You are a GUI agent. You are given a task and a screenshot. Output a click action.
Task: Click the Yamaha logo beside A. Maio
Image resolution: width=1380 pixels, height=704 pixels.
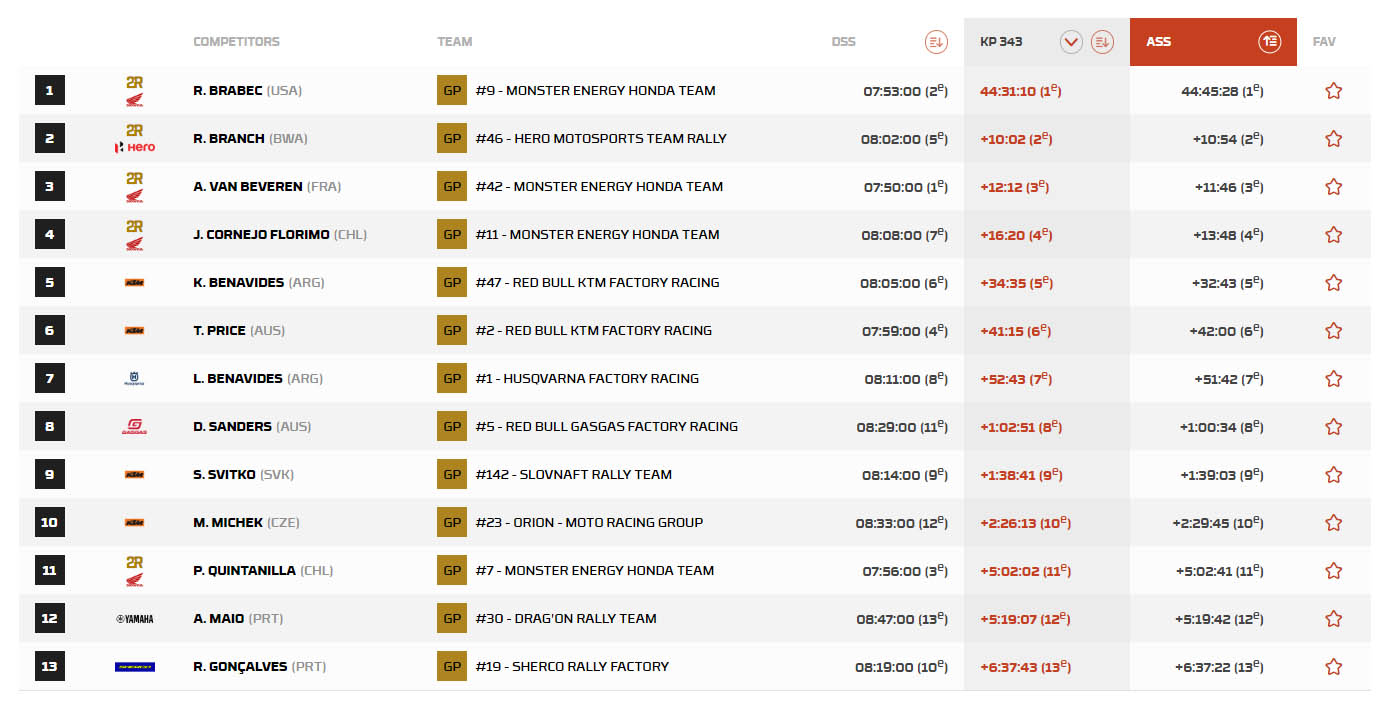pyautogui.click(x=134, y=619)
